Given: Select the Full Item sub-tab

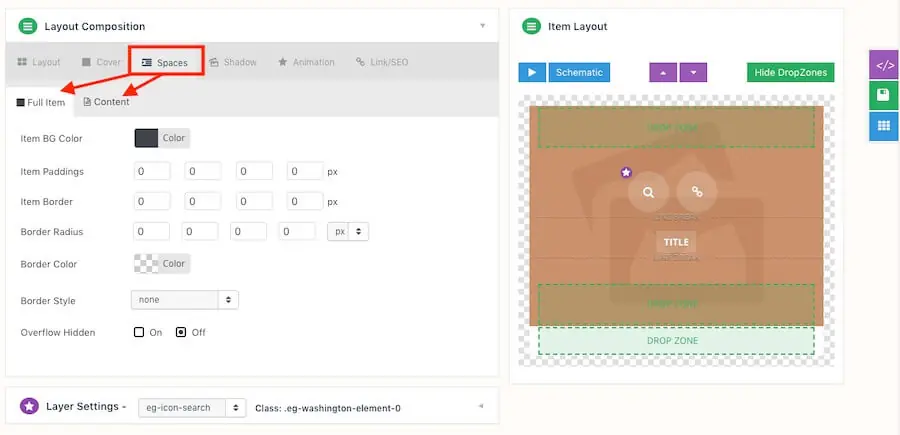Looking at the screenshot, I should (x=40, y=102).
